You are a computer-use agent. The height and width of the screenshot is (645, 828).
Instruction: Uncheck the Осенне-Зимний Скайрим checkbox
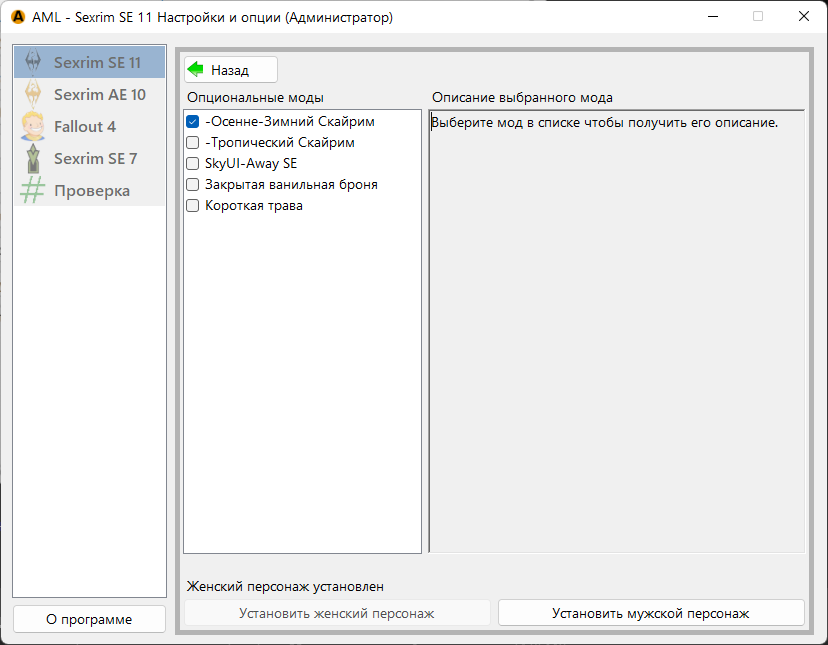coord(193,122)
